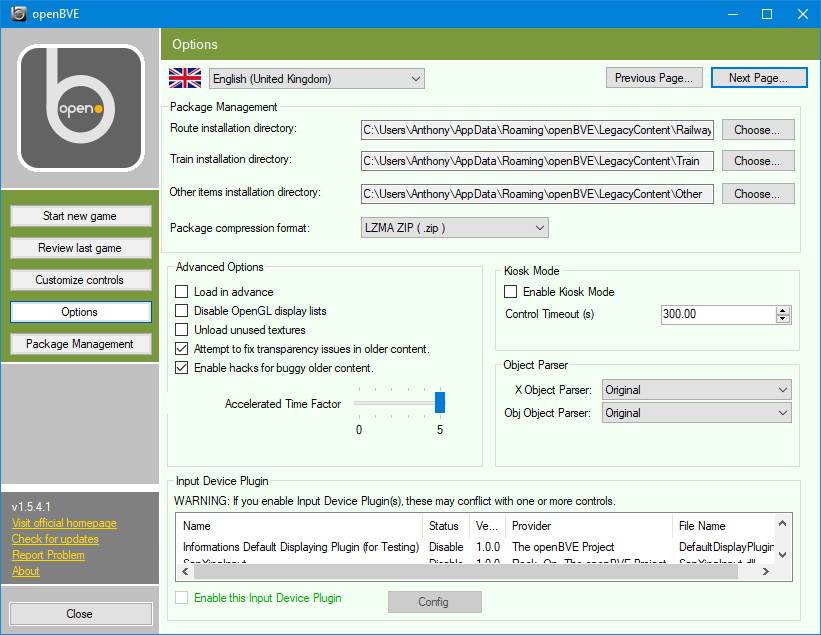
Task: Choose the Train installation directory
Action: [x=758, y=161]
